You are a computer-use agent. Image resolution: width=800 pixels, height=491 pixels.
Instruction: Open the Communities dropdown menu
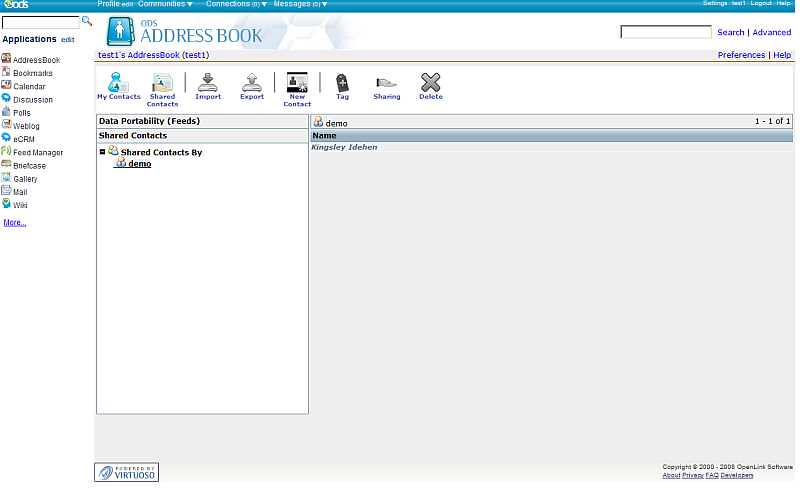[165, 4]
